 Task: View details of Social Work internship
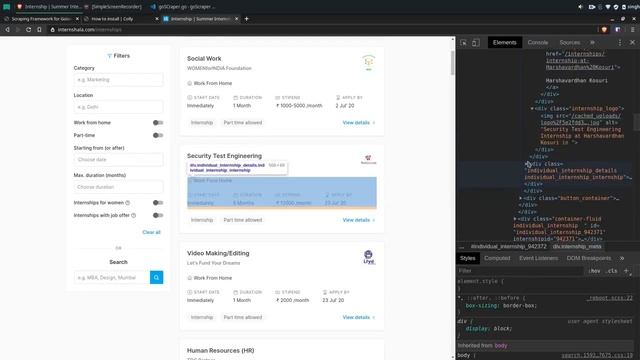359,122
